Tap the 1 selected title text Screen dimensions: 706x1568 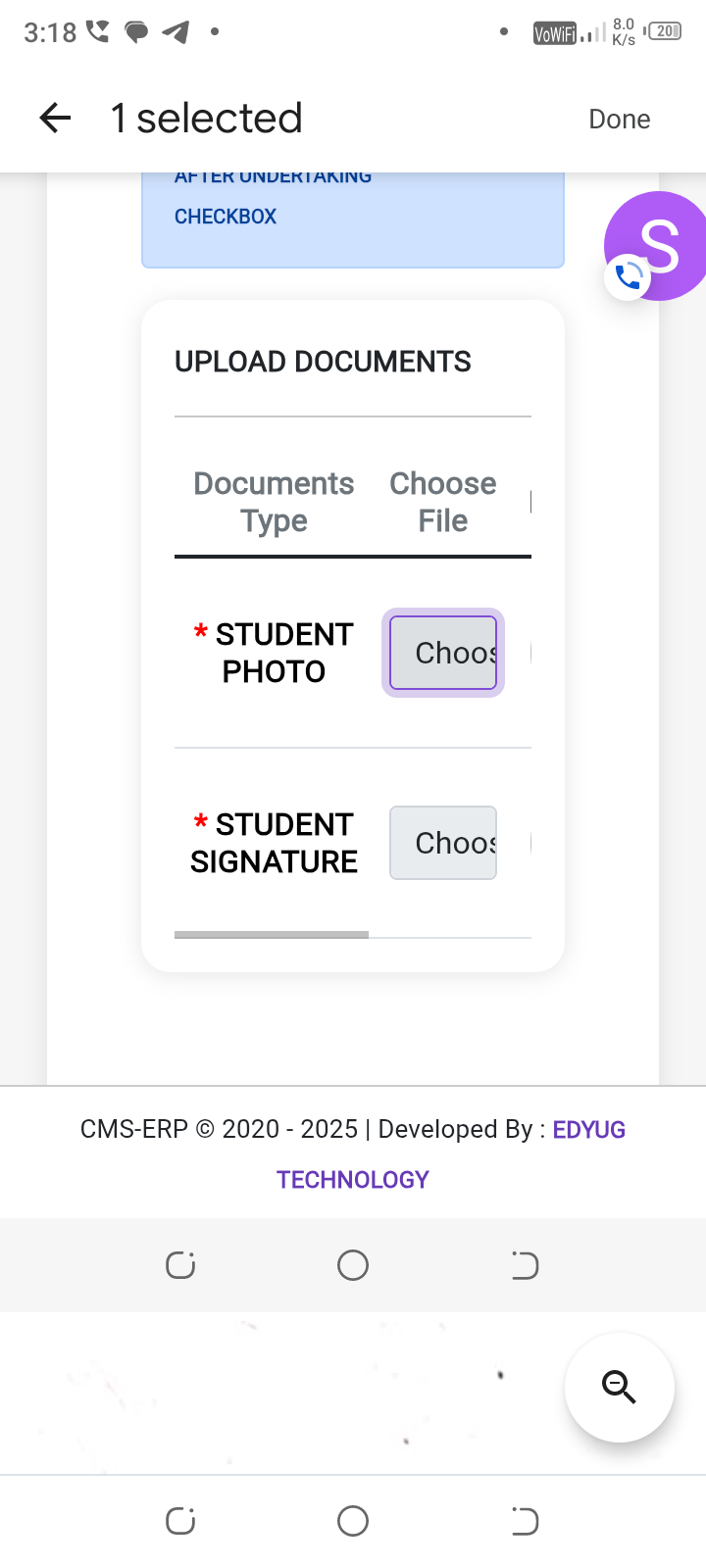pos(207,119)
